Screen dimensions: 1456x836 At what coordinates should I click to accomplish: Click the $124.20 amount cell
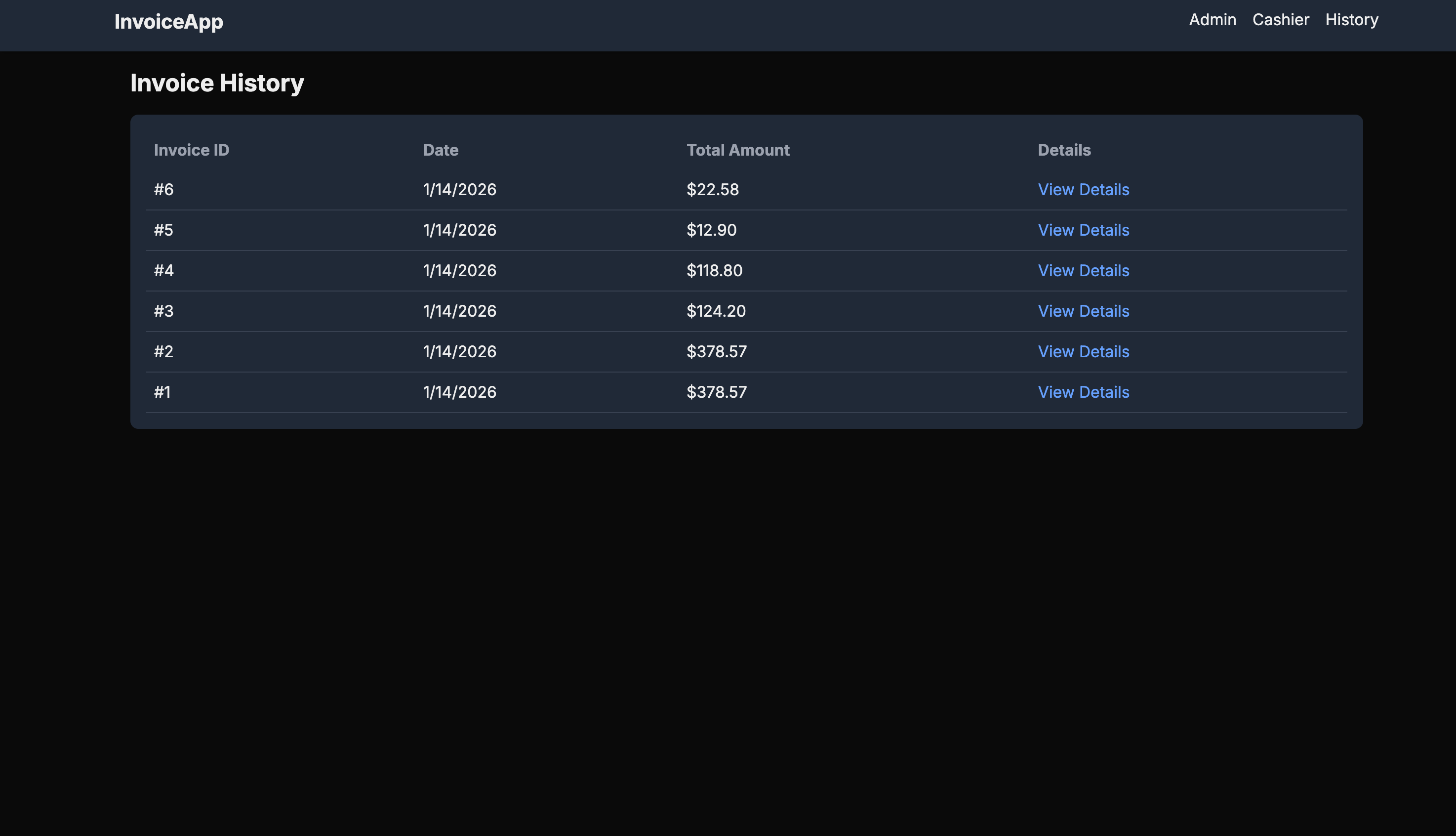tap(716, 311)
